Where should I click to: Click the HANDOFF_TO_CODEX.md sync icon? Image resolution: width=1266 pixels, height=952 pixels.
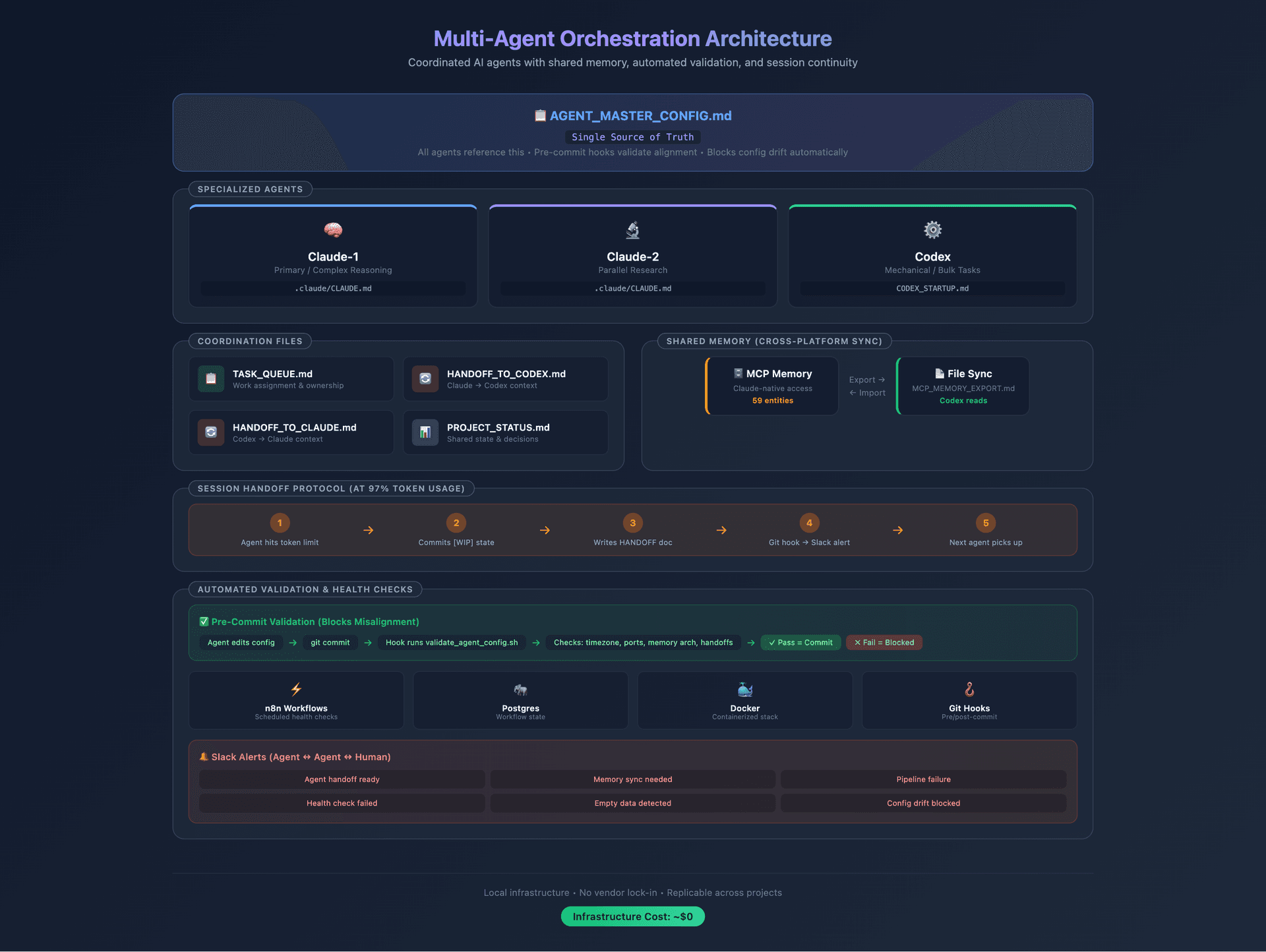[x=425, y=379]
